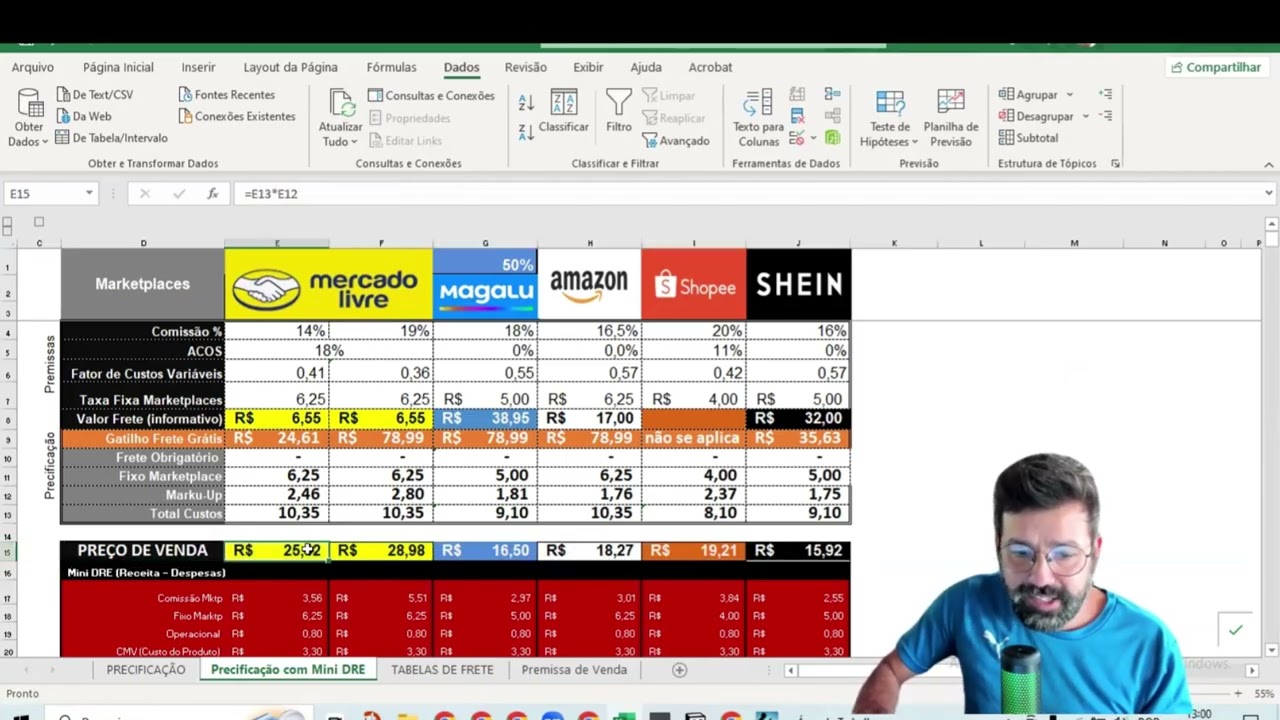Sort descending Z to A
Screen dimensions: 1280x720
526,131
